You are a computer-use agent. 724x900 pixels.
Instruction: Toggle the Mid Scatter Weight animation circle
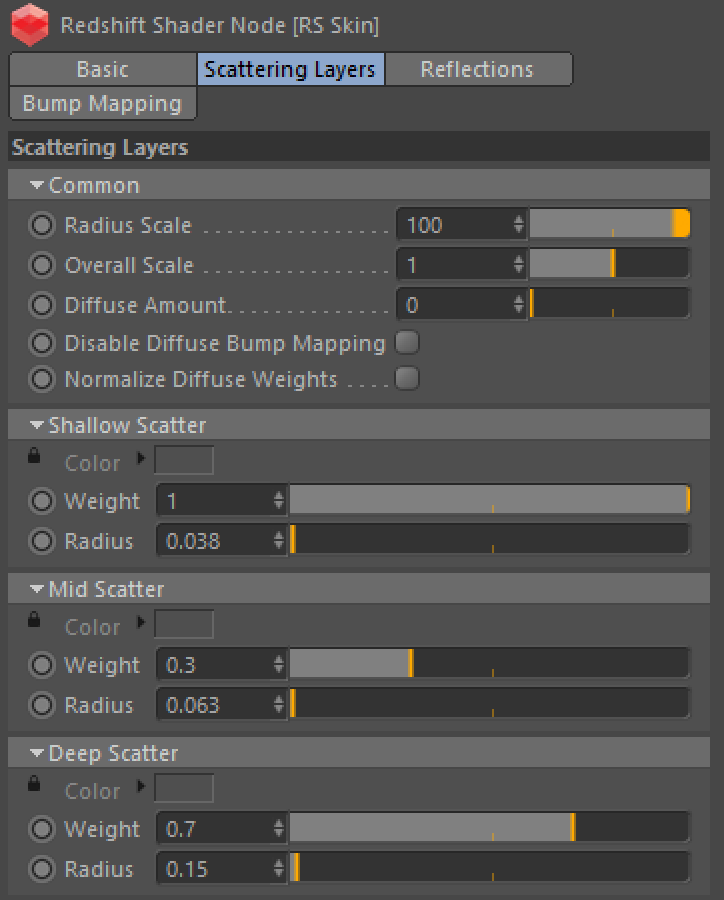coord(42,665)
